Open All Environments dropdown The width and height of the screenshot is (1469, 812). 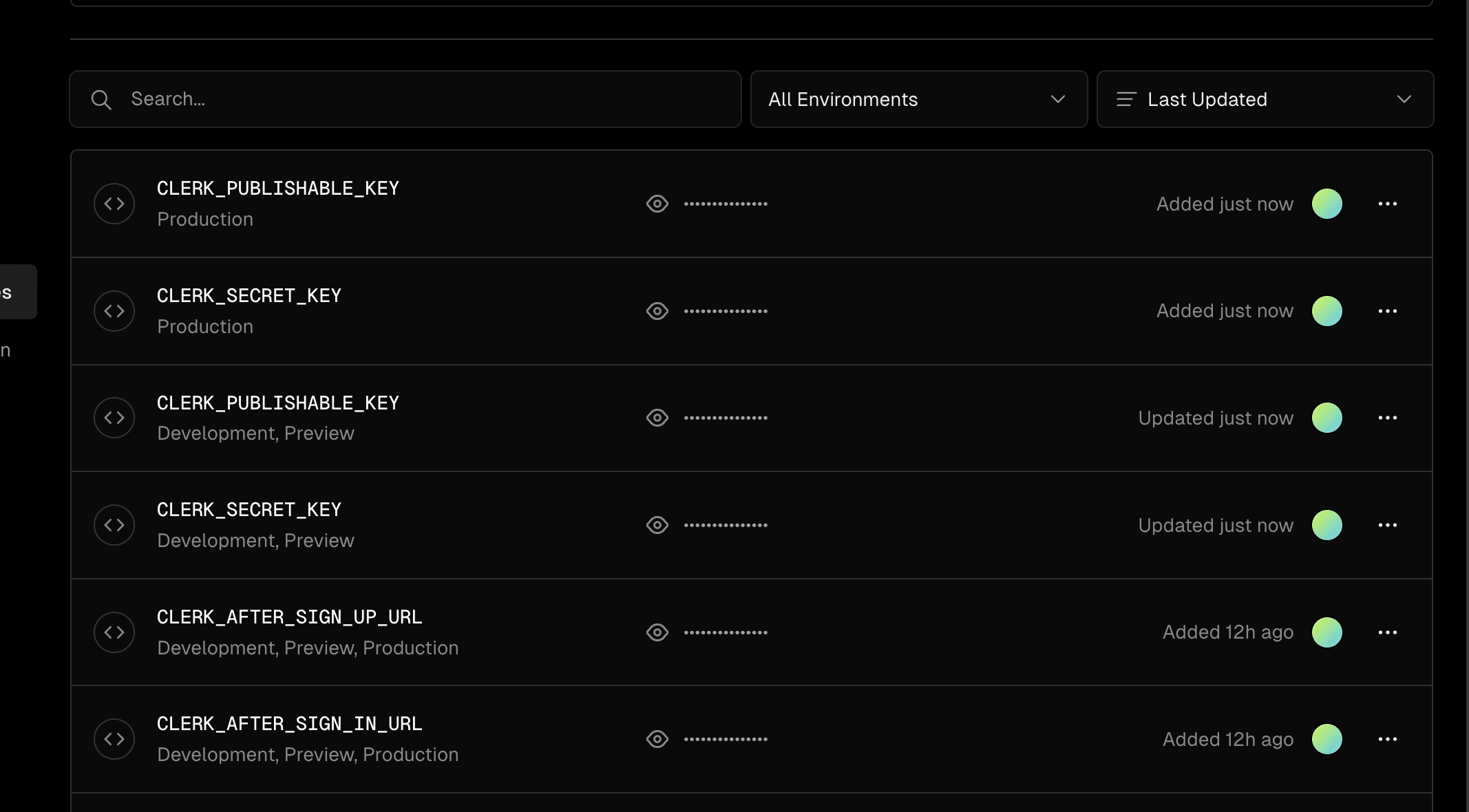[919, 99]
